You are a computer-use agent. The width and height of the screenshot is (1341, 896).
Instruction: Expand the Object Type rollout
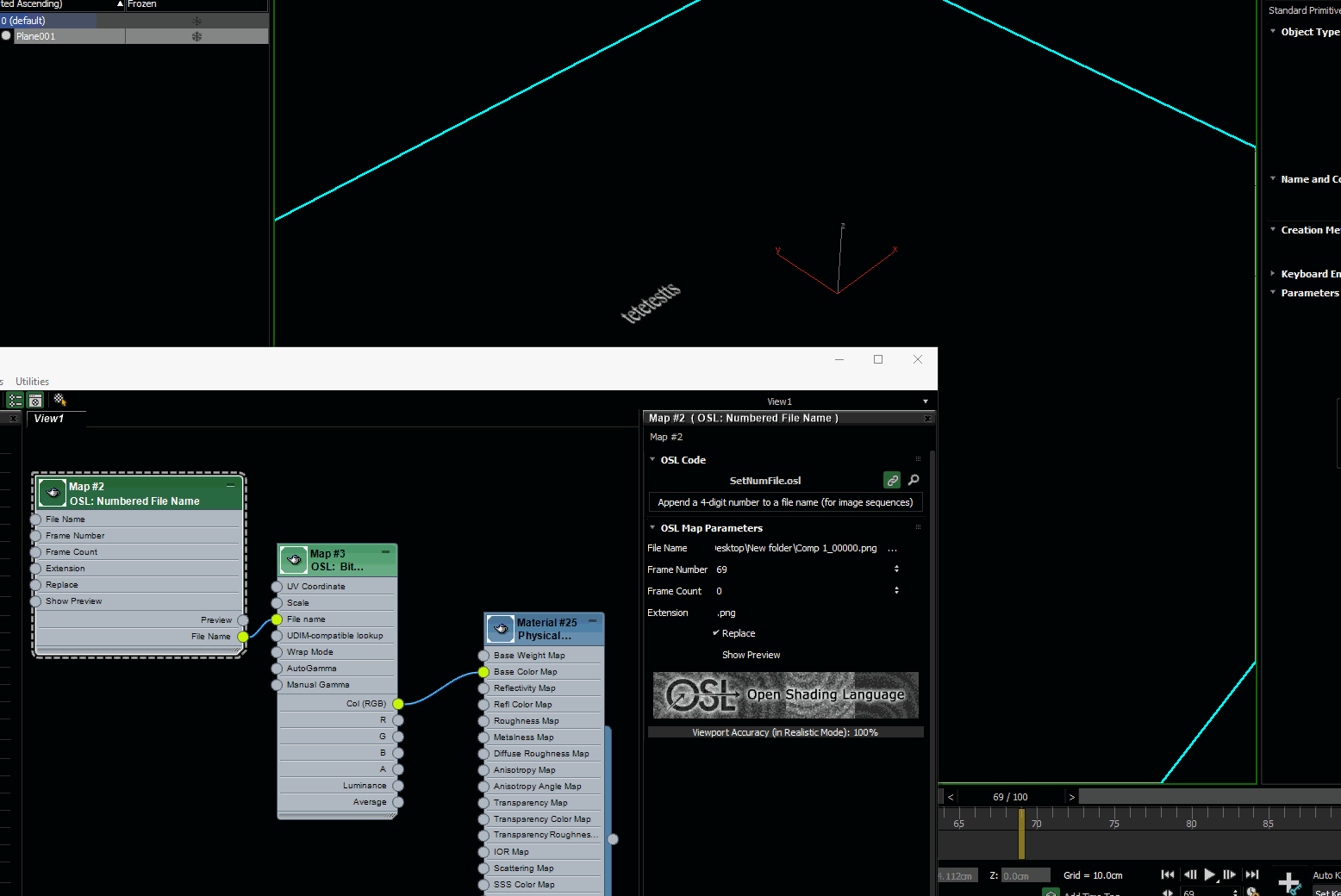1274,31
